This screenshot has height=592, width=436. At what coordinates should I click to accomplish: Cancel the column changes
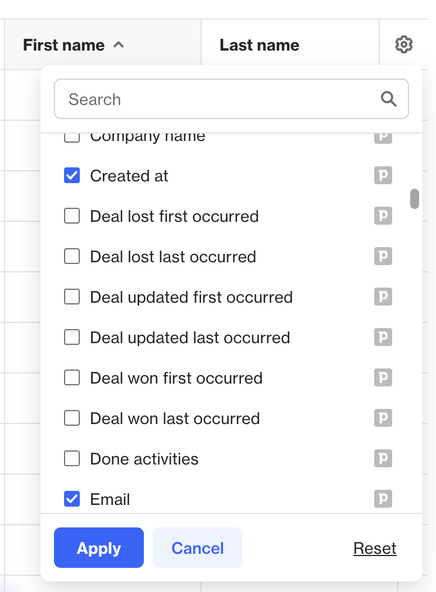[197, 547]
